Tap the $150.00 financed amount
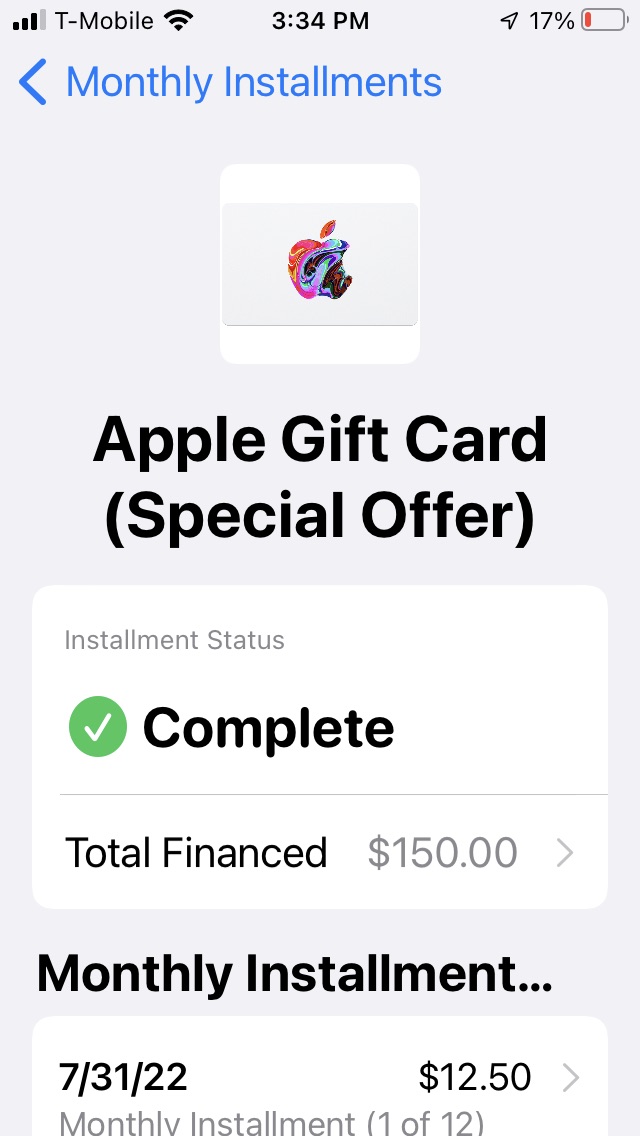 (442, 853)
